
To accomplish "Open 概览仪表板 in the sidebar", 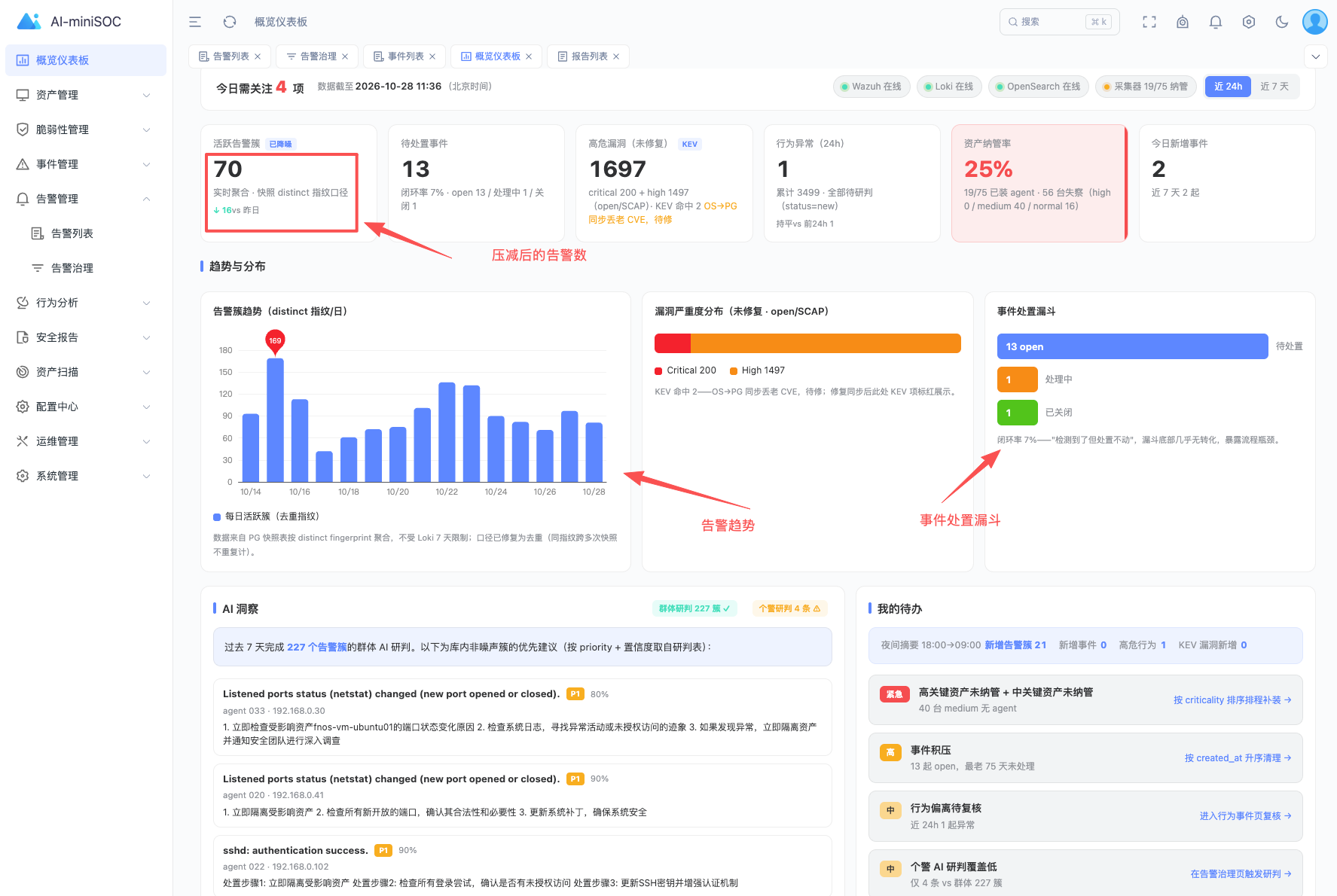I will click(x=86, y=60).
